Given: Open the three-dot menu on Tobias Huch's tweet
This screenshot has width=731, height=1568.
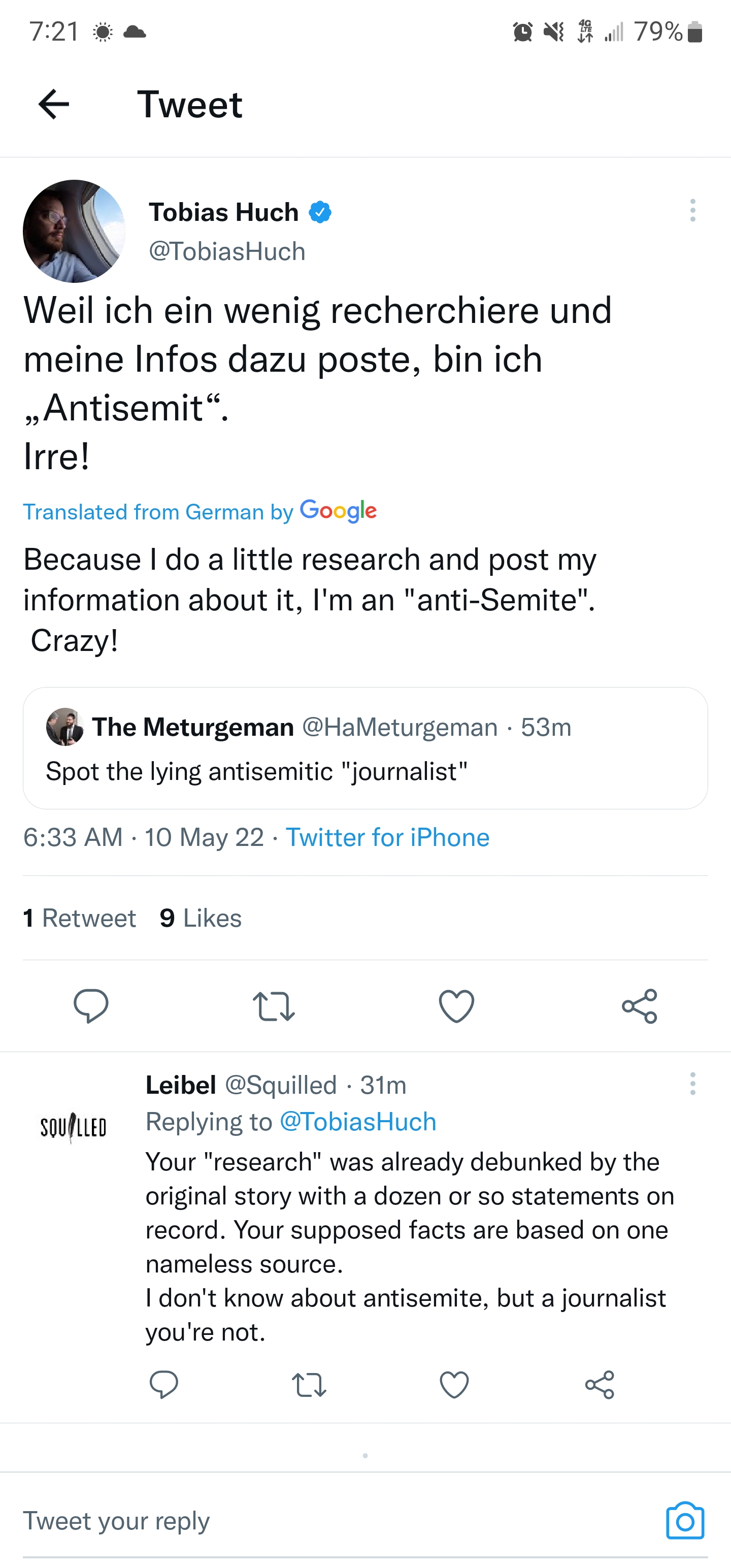Looking at the screenshot, I should (692, 210).
